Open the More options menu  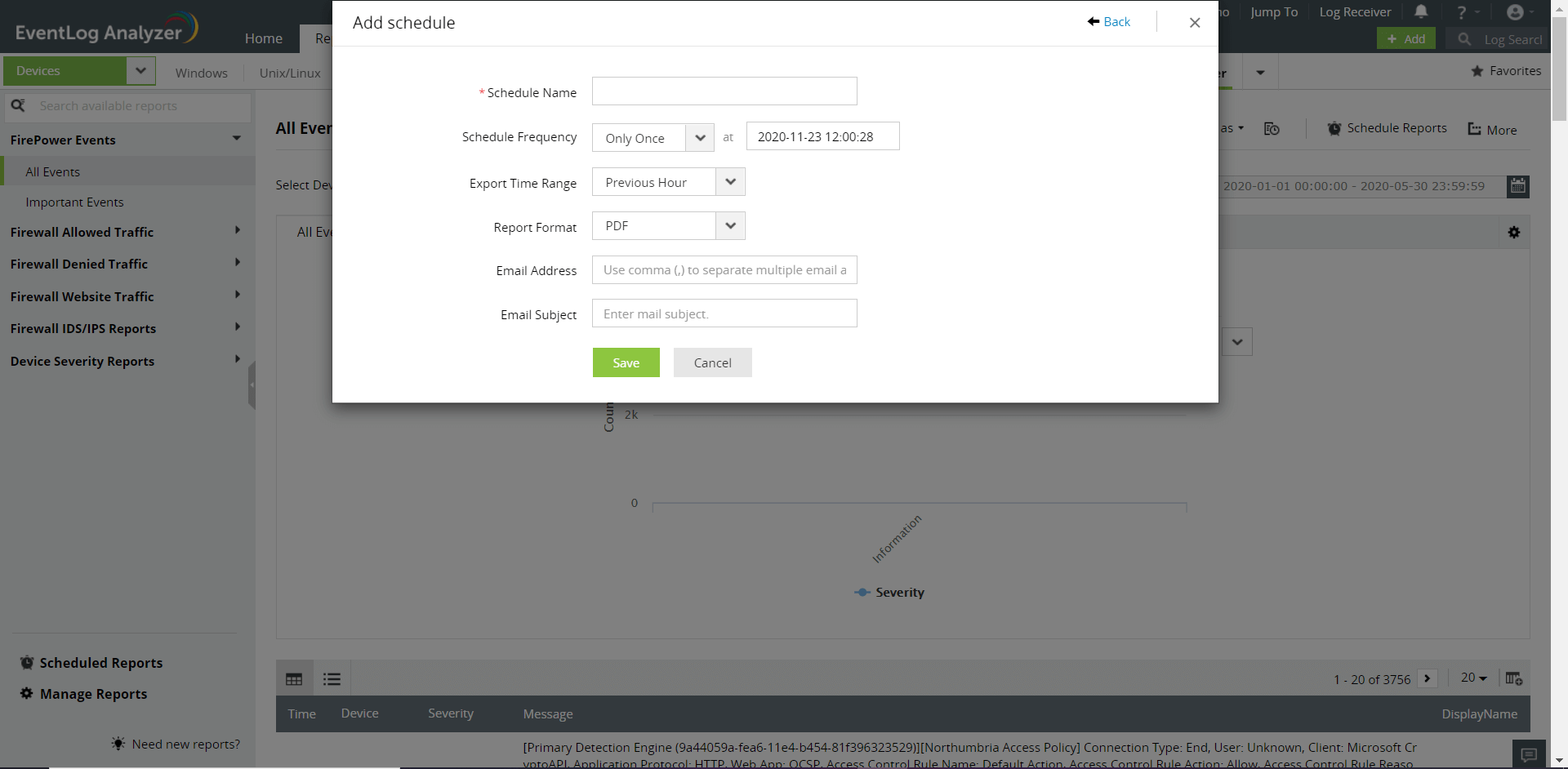pyautogui.click(x=1492, y=130)
